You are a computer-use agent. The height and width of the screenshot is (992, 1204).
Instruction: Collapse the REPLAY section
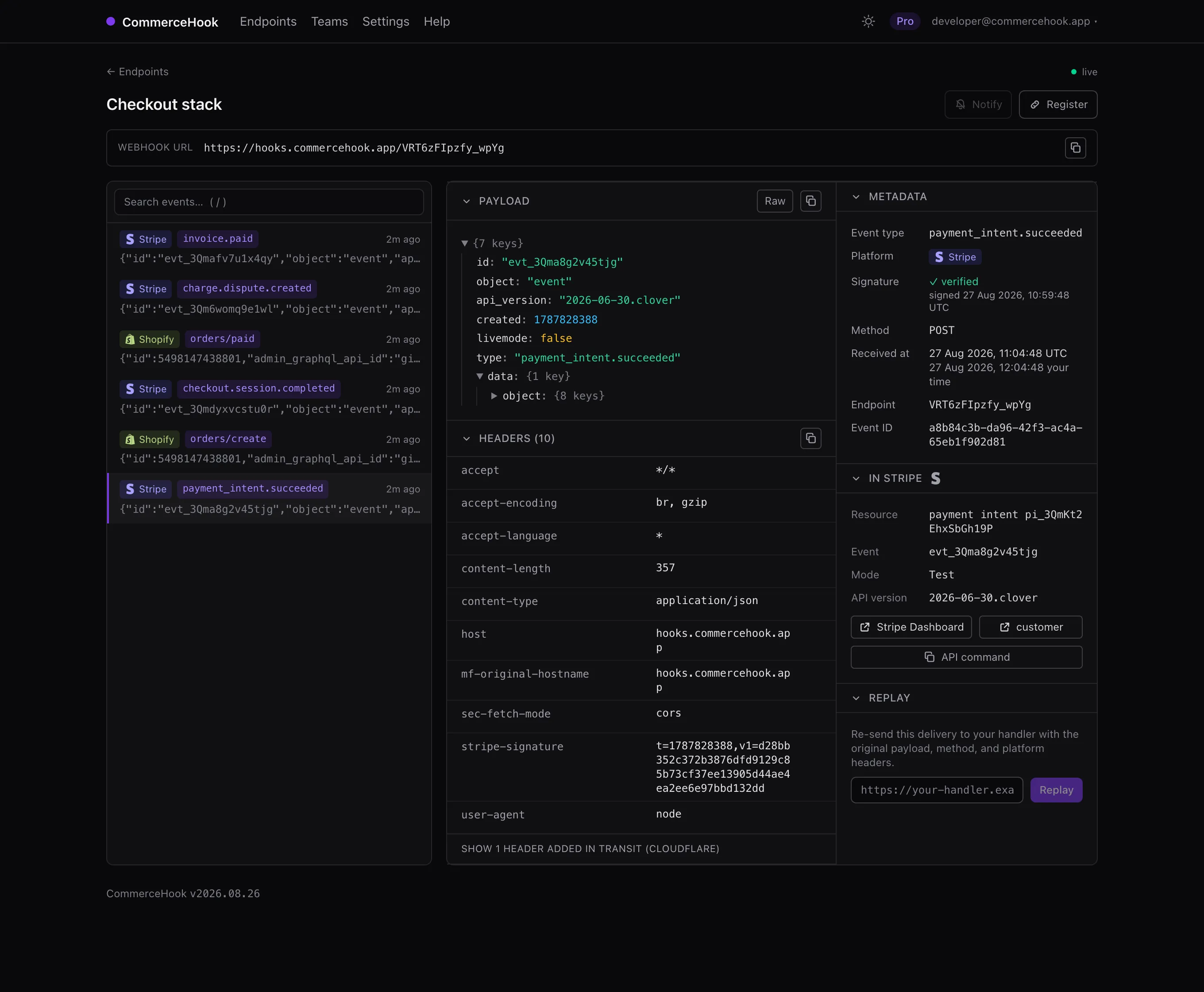coord(856,697)
